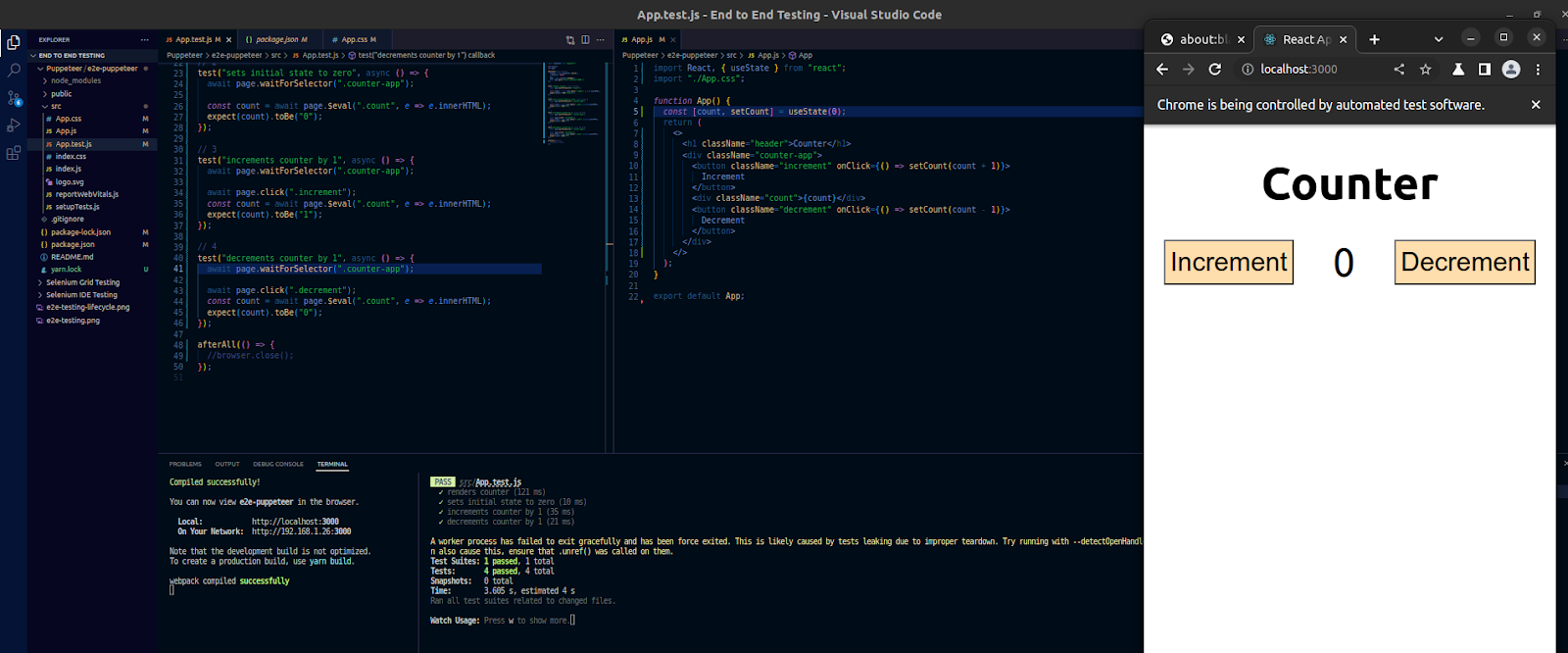Open Chrome's tab search dropdown arrow
1568x653 pixels.
point(1439,39)
